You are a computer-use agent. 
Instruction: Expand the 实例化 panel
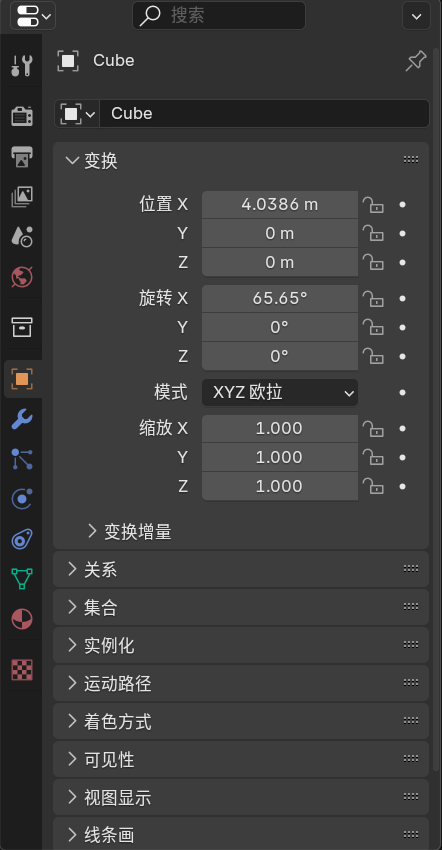tap(72, 645)
